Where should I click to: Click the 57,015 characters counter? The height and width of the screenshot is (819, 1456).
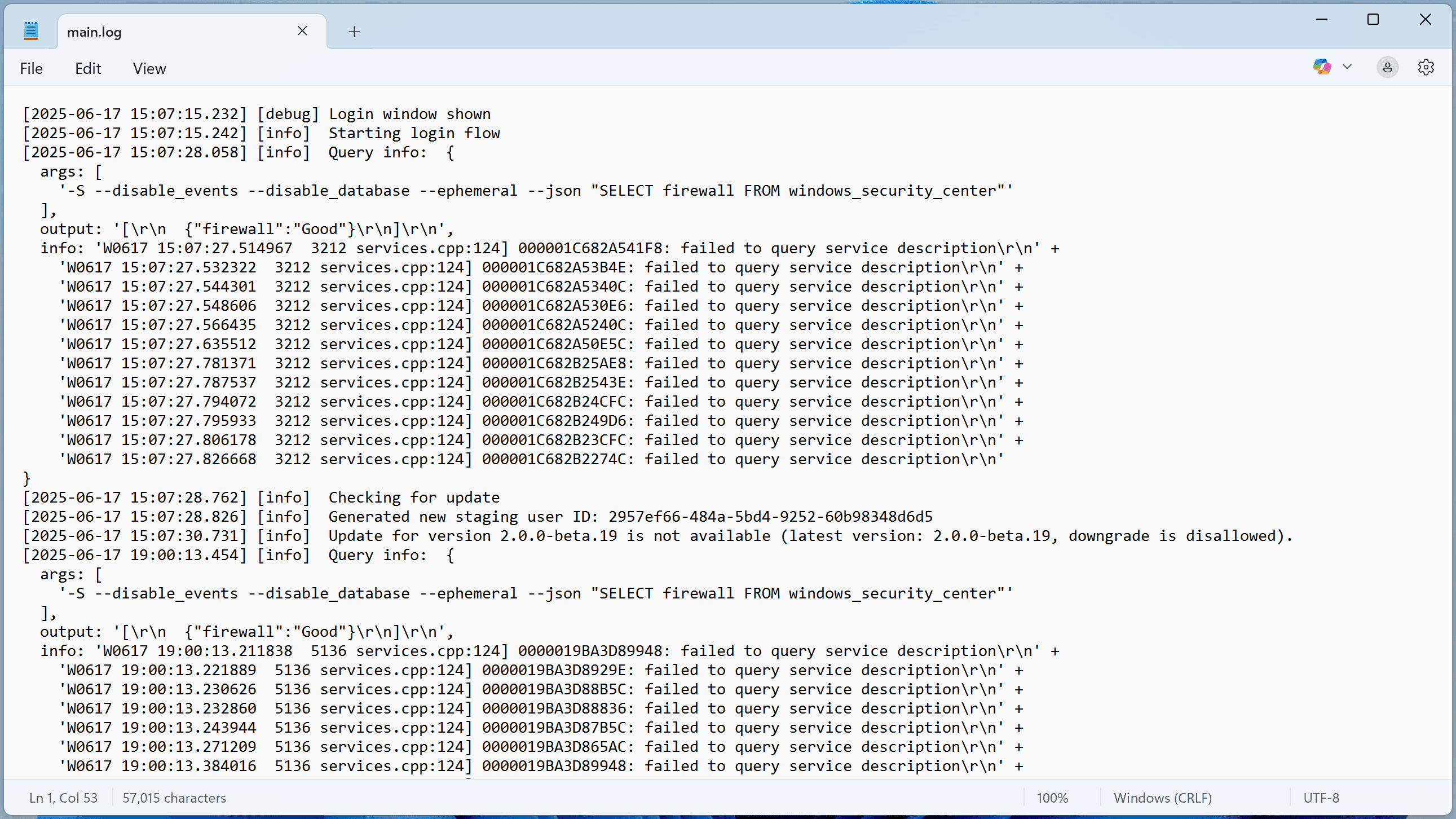pyautogui.click(x=174, y=798)
